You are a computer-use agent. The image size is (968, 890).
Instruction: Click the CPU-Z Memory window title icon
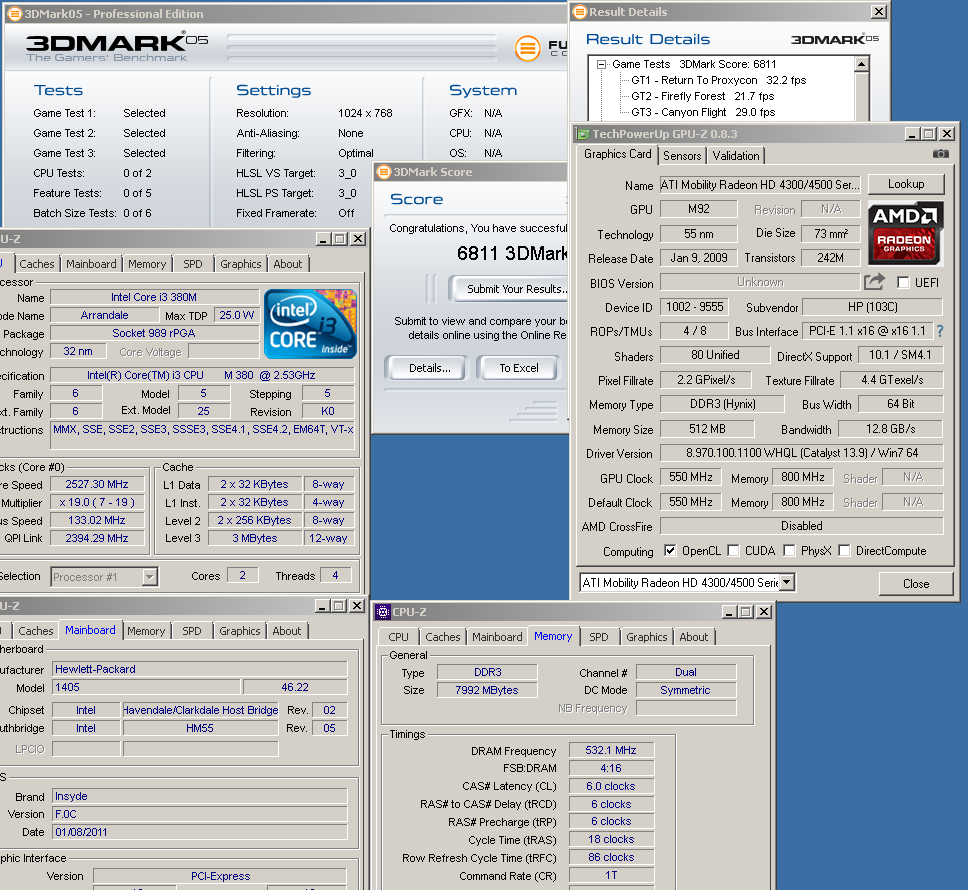click(383, 612)
